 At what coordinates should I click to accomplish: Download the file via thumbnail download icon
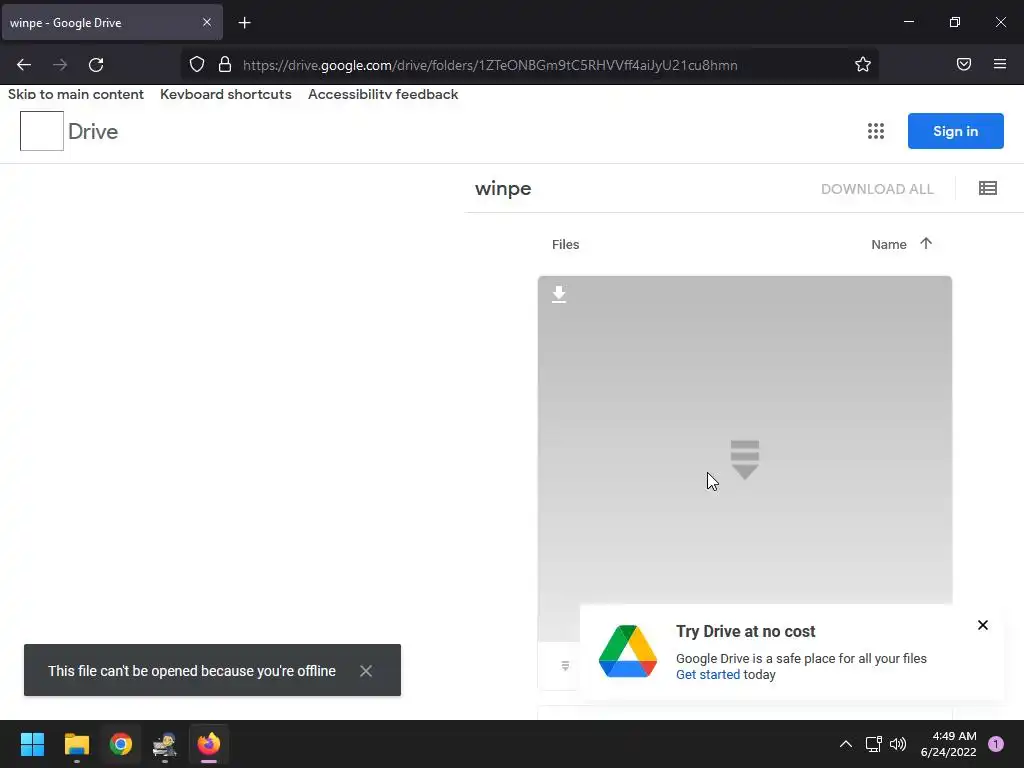[559, 295]
